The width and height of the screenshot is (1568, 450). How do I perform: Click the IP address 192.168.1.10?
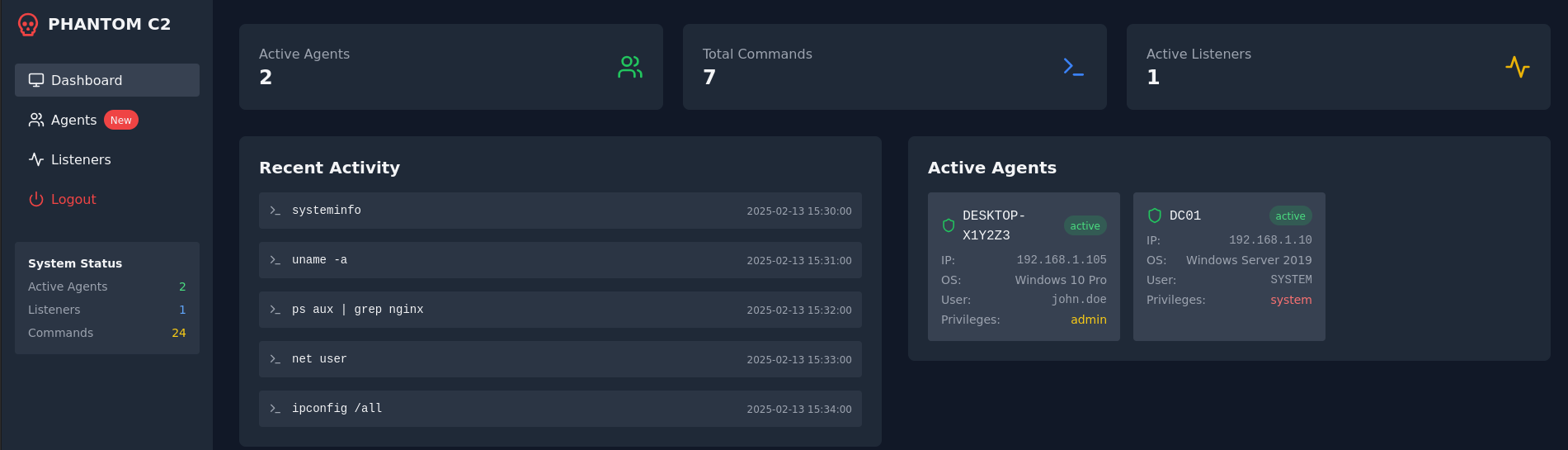click(x=1270, y=239)
